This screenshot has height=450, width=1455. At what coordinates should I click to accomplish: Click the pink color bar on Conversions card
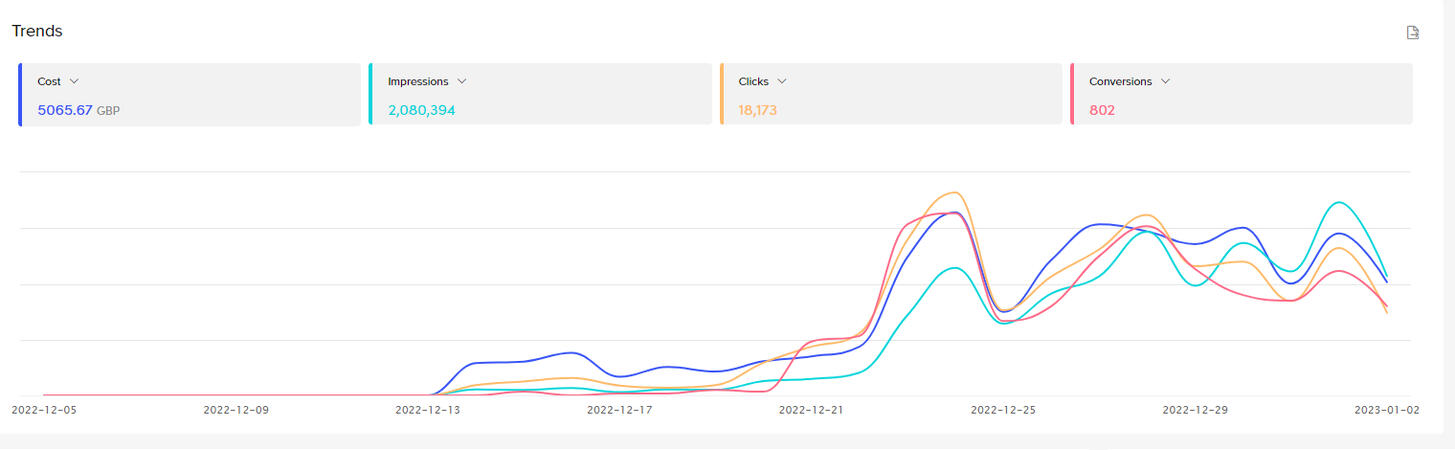[x=1072, y=94]
